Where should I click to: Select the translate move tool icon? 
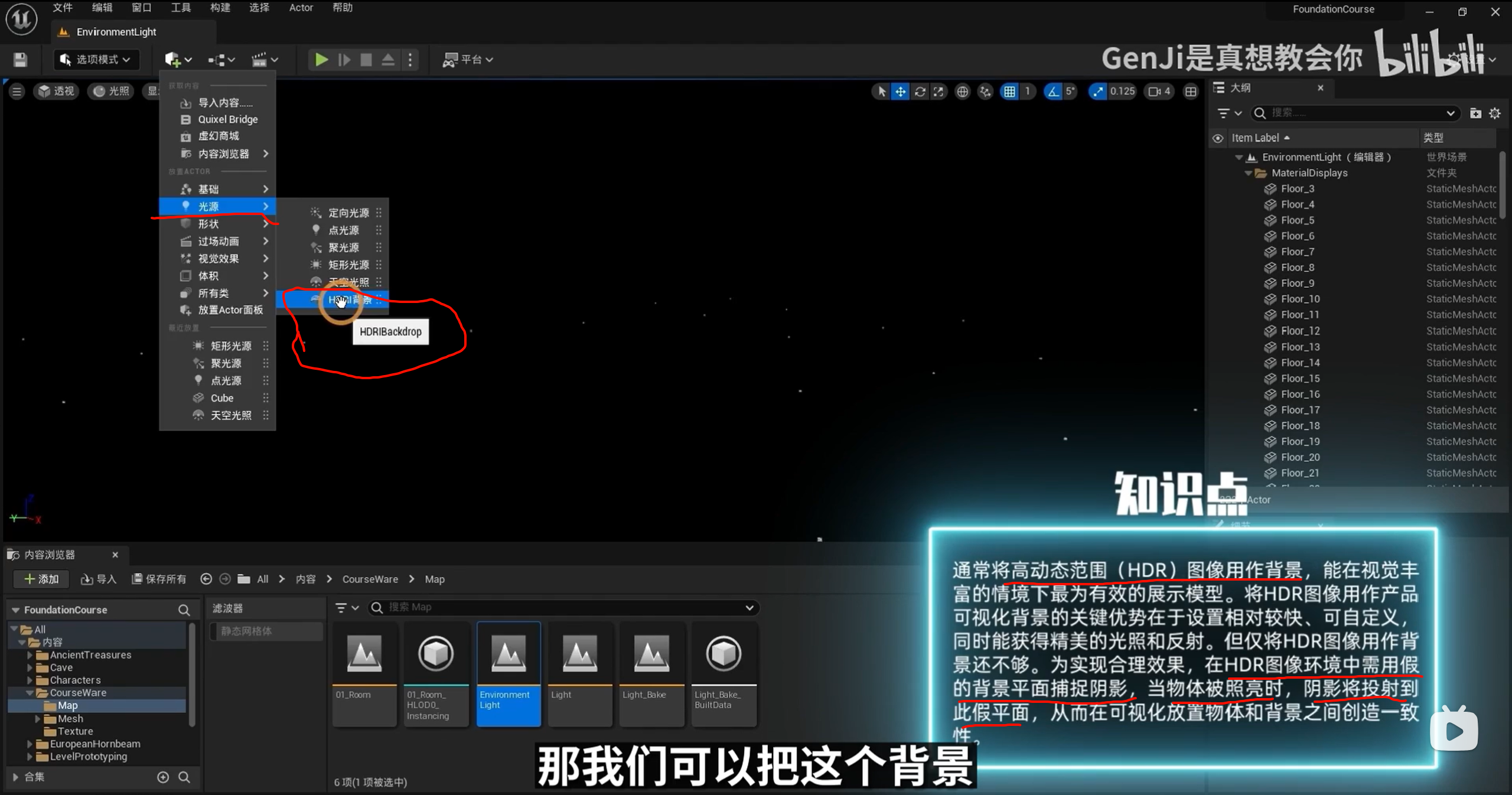pyautogui.click(x=900, y=92)
